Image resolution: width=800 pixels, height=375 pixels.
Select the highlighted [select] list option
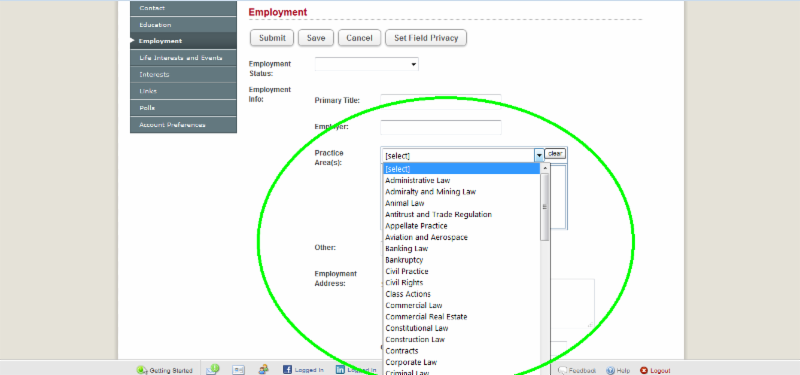461,169
